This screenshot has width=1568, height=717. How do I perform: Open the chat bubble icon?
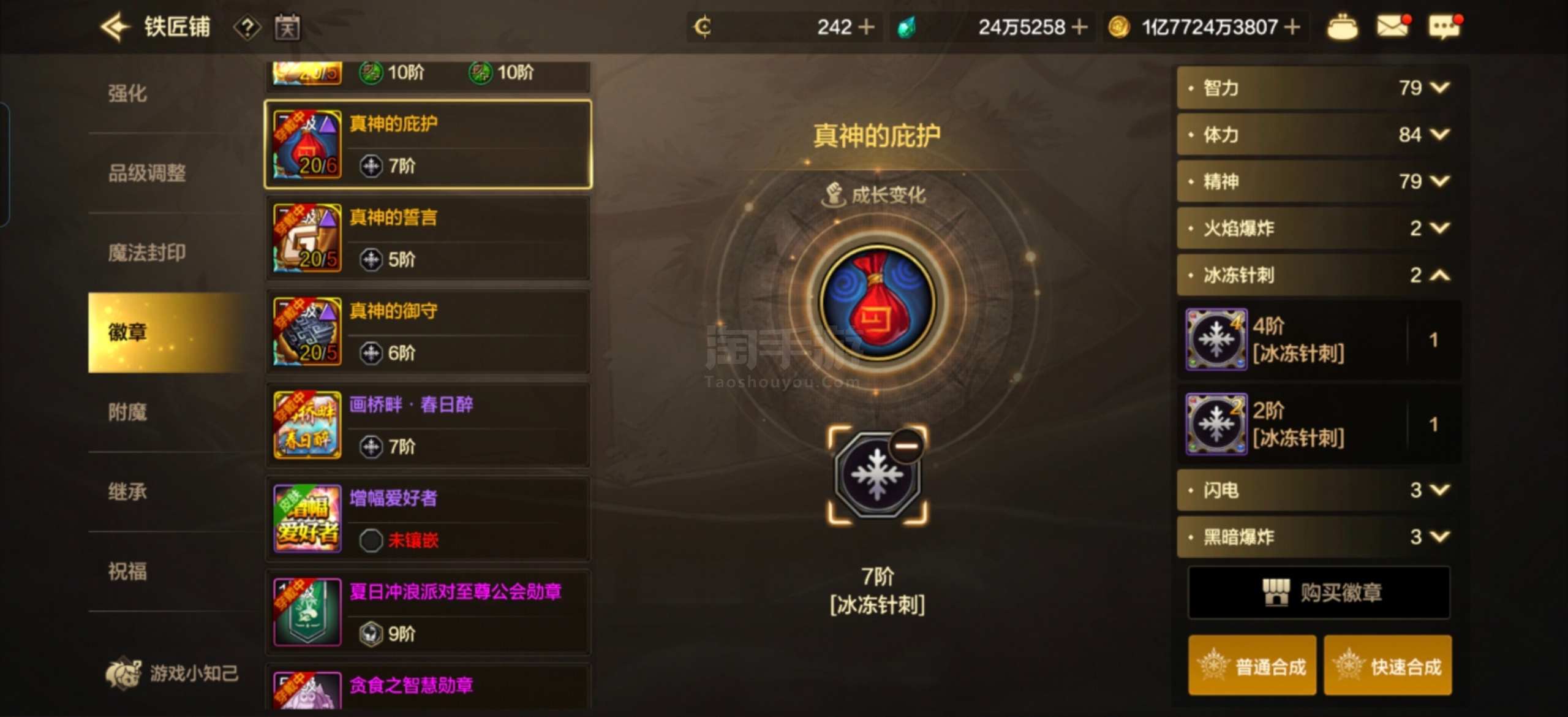[1445, 26]
